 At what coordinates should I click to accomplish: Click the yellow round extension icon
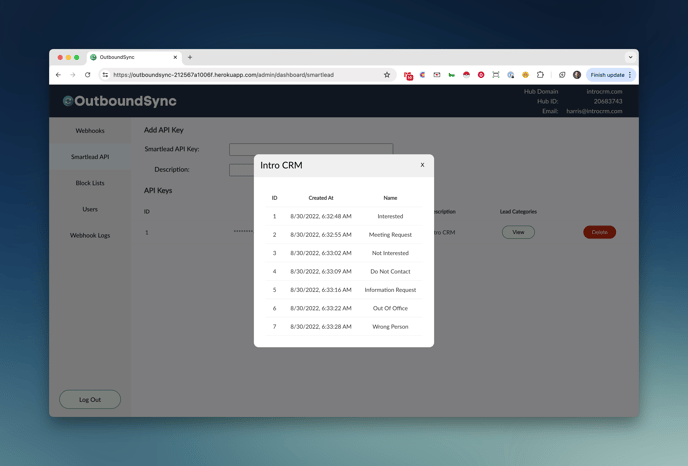[525, 75]
